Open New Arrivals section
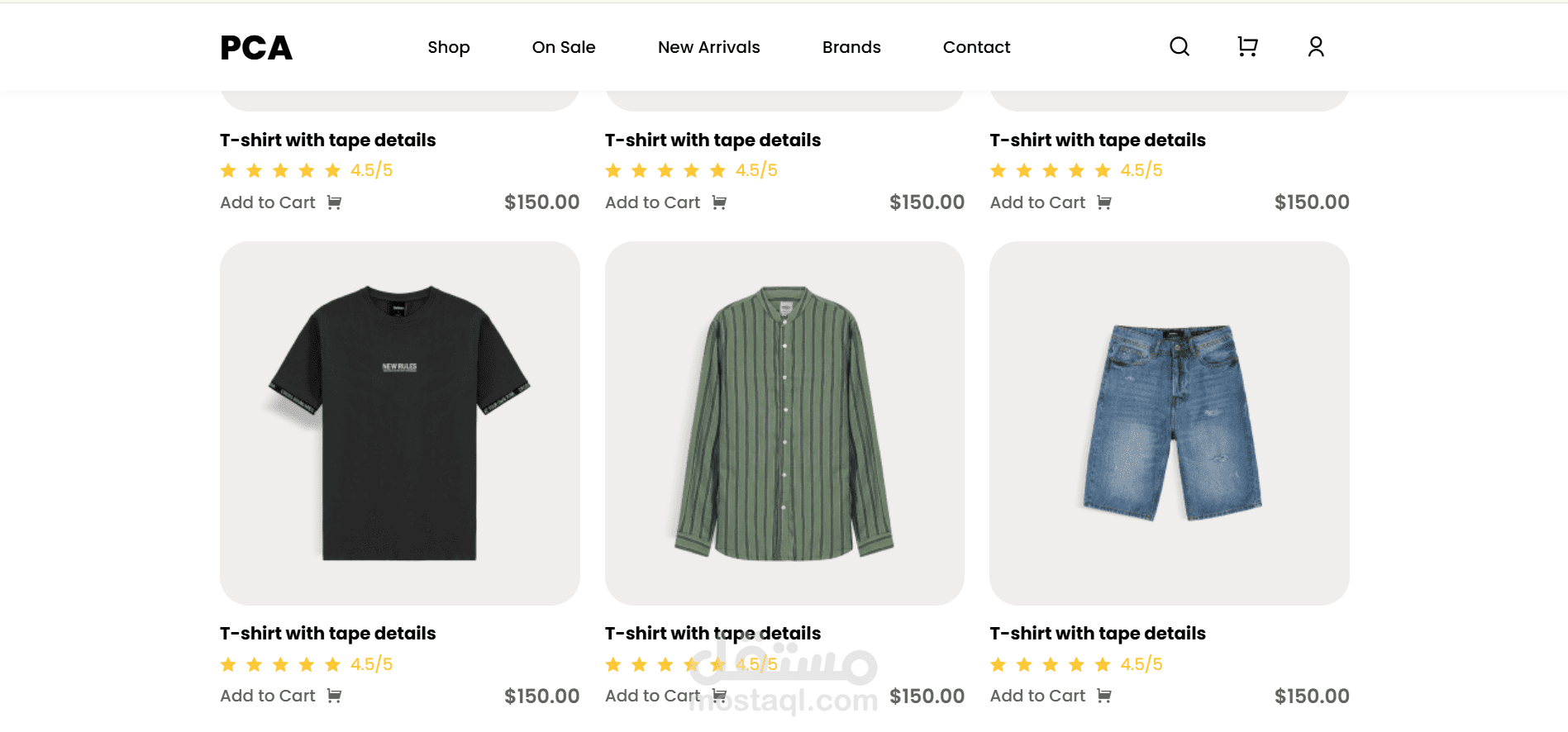Image resolution: width=1568 pixels, height=732 pixels. (708, 47)
